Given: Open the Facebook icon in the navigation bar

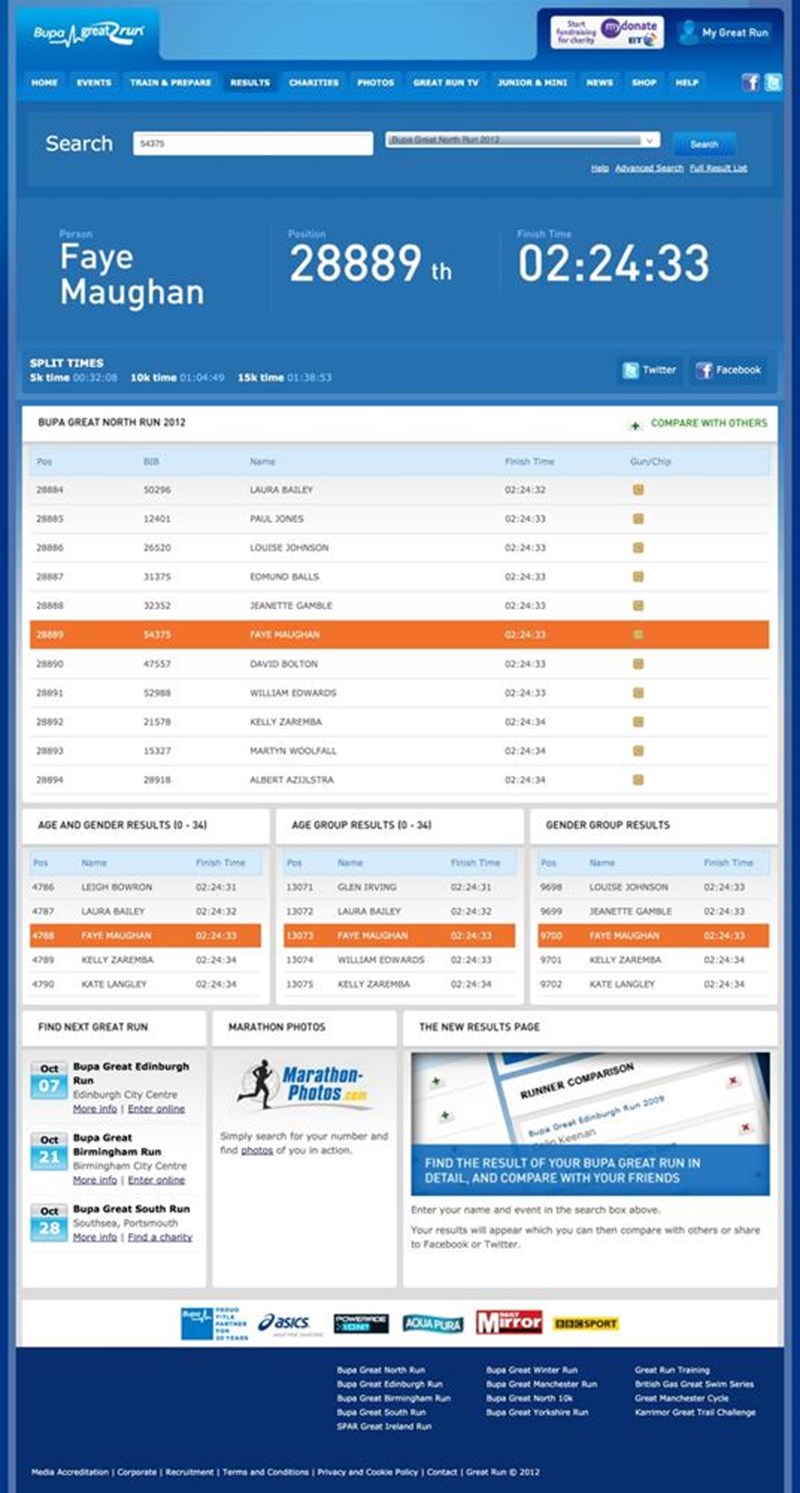Looking at the screenshot, I should click(x=751, y=83).
